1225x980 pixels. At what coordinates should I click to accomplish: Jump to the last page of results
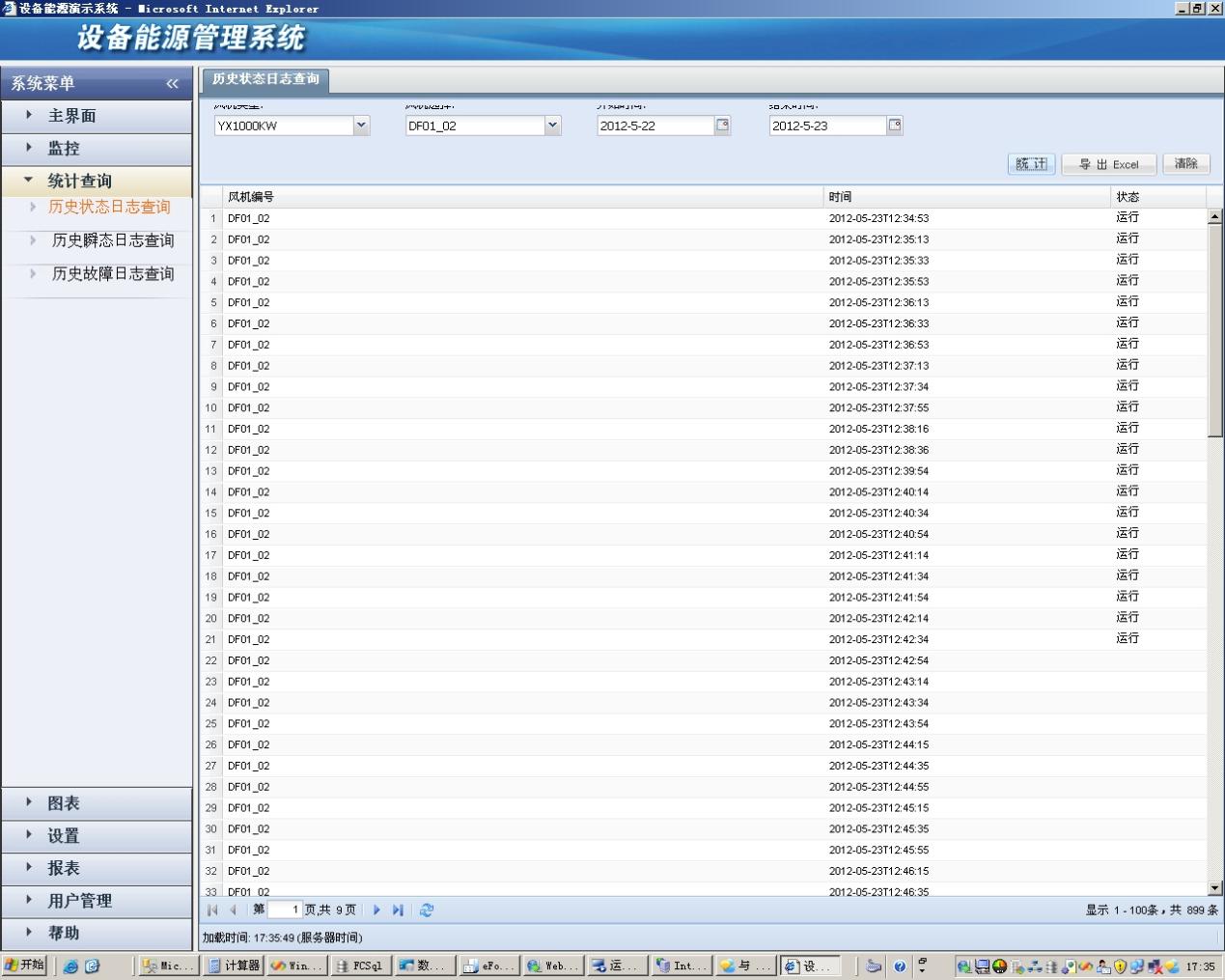(x=398, y=910)
